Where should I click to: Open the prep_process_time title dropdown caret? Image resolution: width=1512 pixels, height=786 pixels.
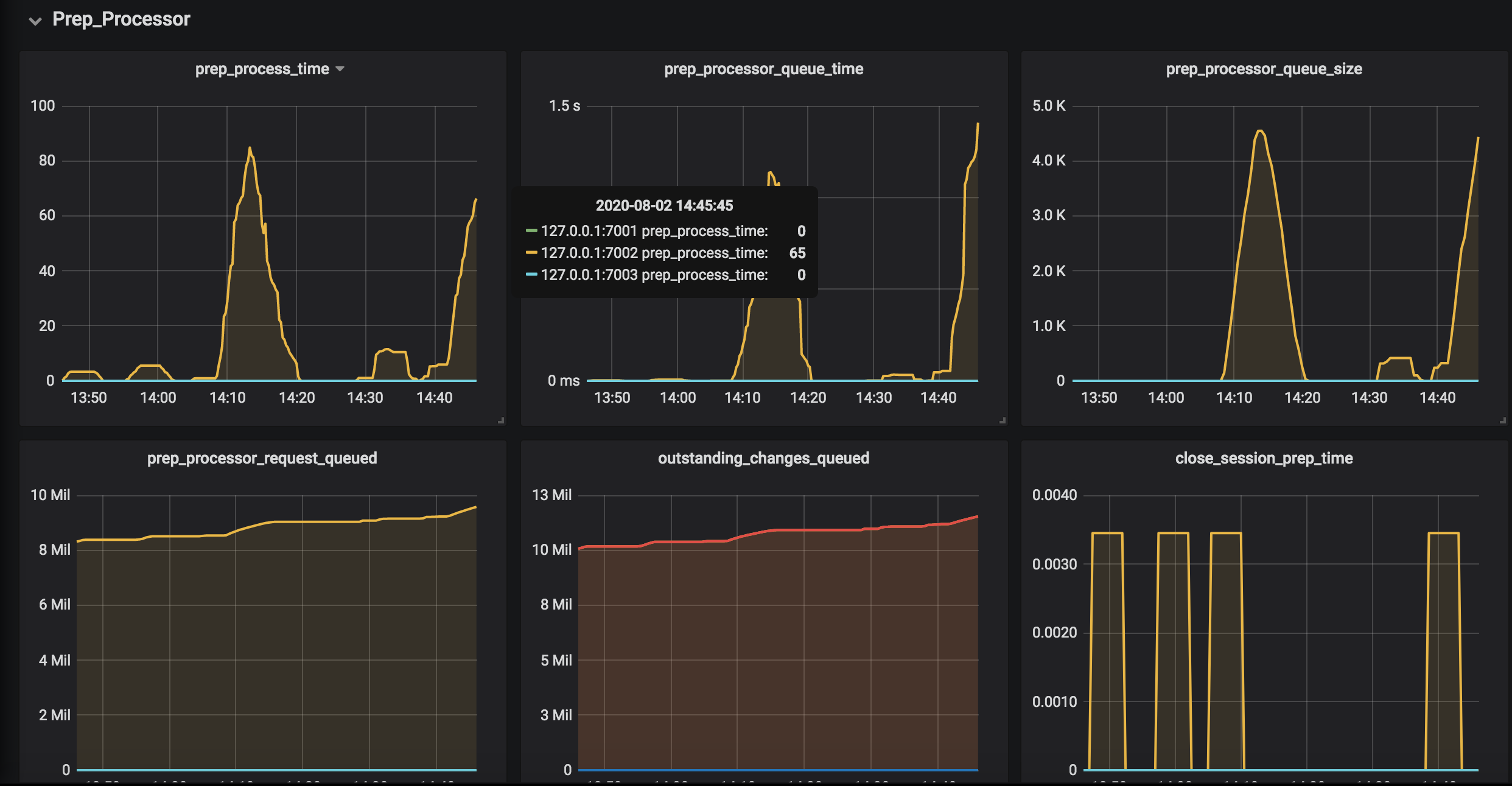(340, 69)
